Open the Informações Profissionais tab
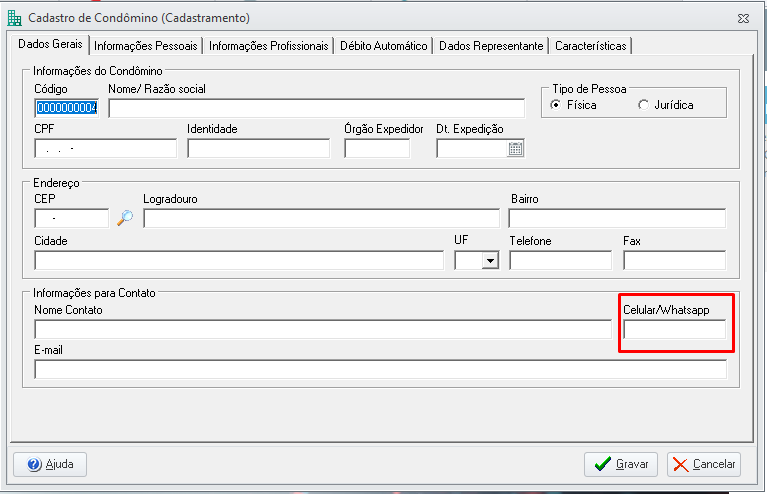 [x=269, y=46]
